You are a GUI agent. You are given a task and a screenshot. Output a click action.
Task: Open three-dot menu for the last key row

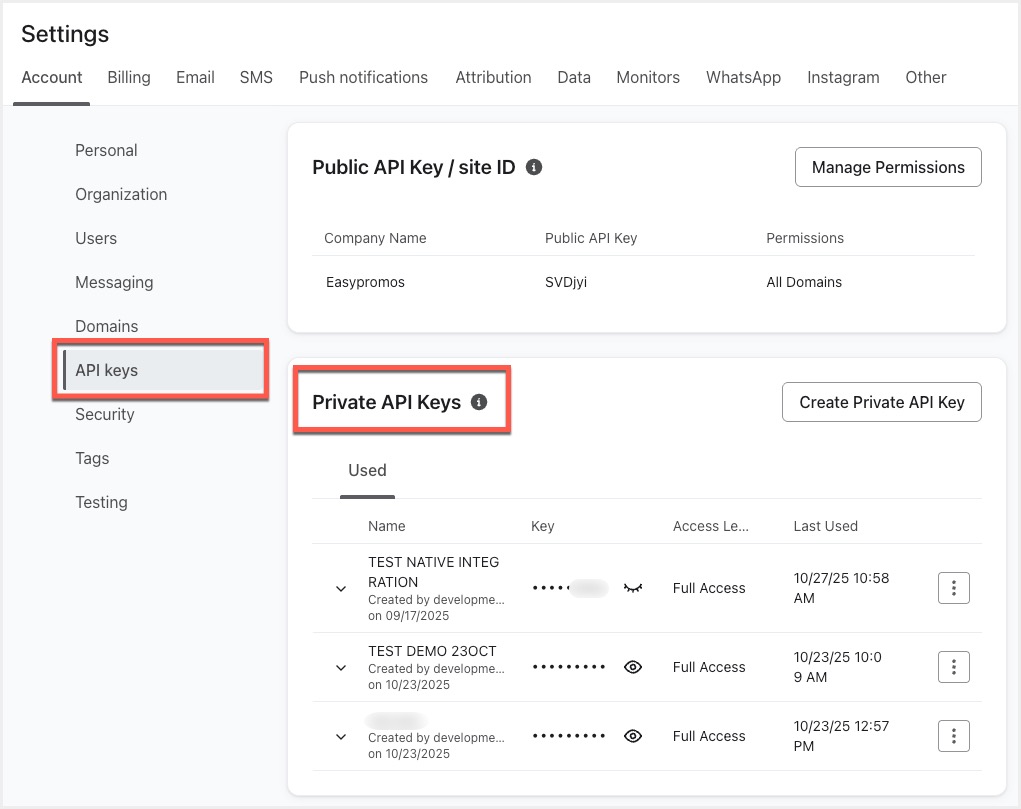click(954, 736)
